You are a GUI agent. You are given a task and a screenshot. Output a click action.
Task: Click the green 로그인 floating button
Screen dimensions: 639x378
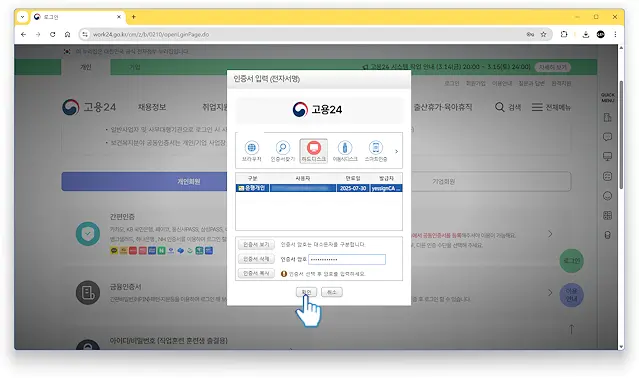point(571,261)
